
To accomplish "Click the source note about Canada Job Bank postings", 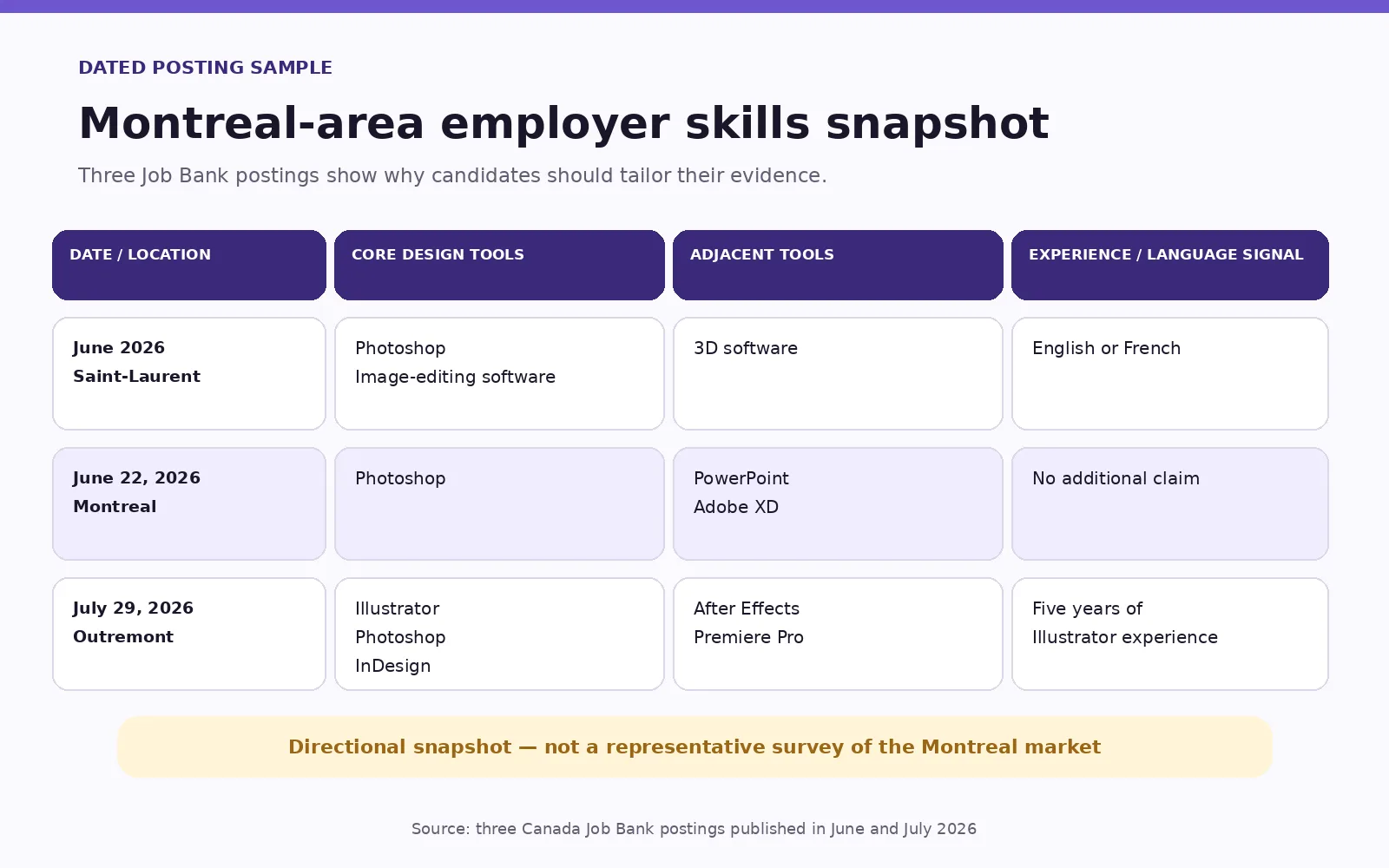I will coord(694,829).
